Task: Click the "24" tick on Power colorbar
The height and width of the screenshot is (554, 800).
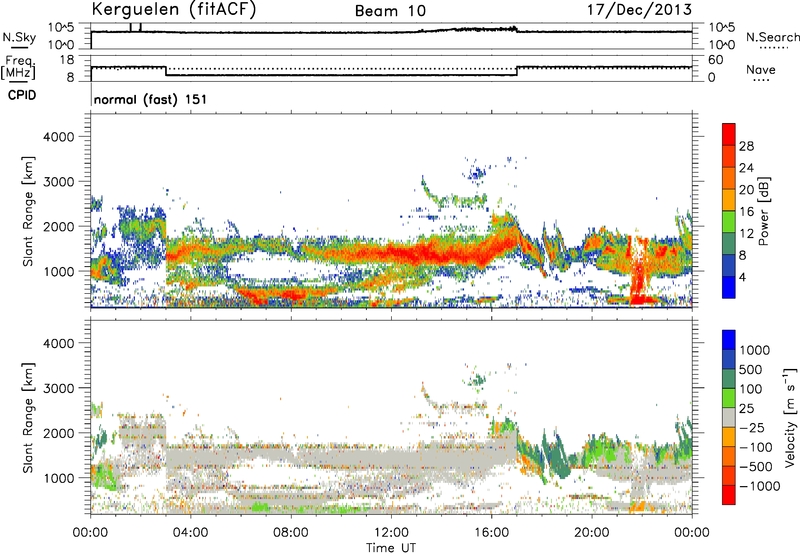Action: pyautogui.click(x=746, y=168)
